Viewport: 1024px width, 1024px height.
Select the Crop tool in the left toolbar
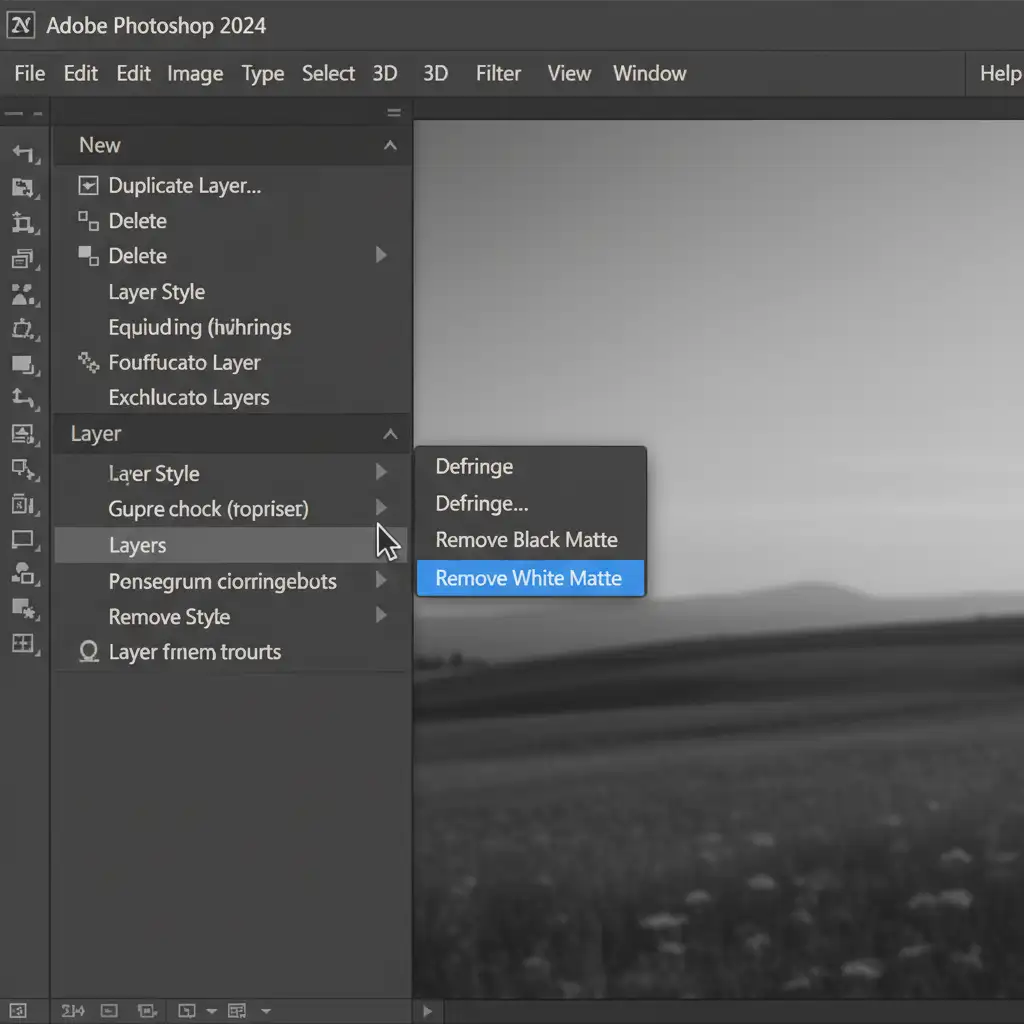(x=22, y=223)
